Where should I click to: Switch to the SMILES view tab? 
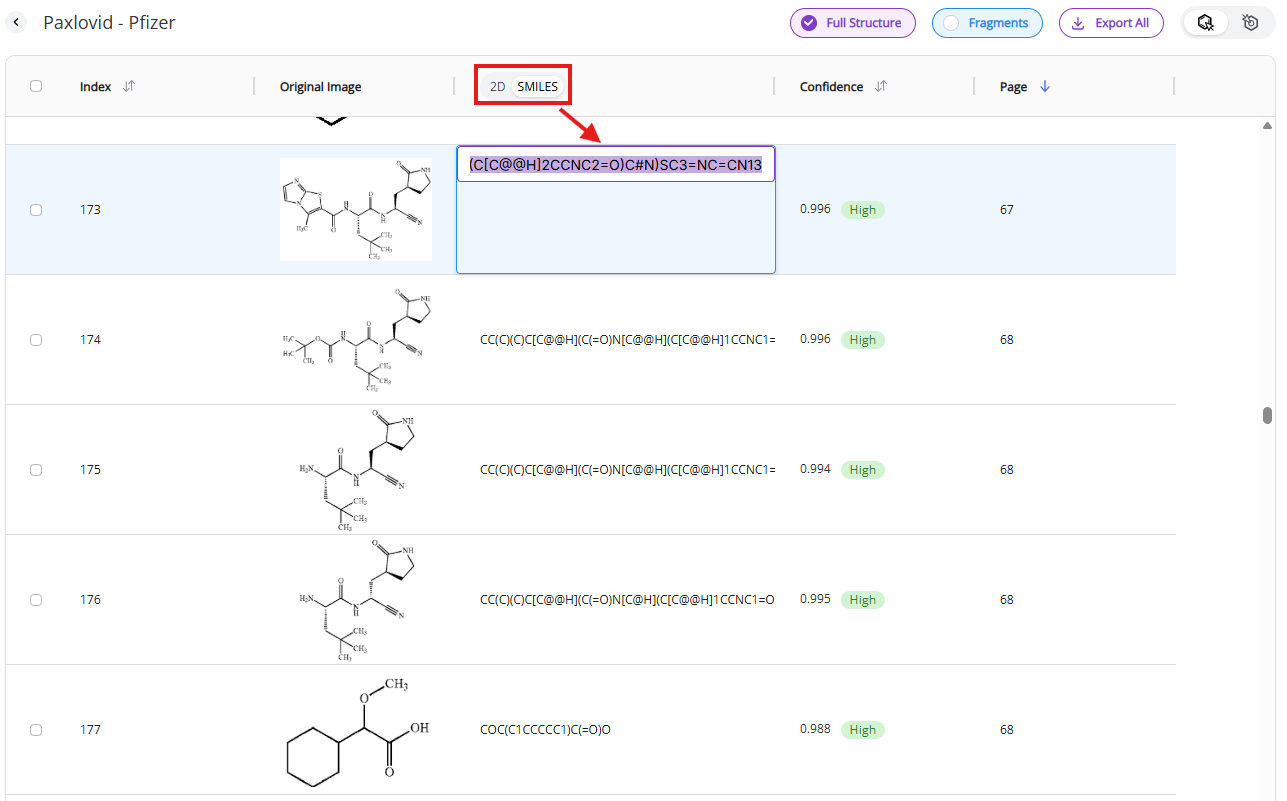(537, 87)
